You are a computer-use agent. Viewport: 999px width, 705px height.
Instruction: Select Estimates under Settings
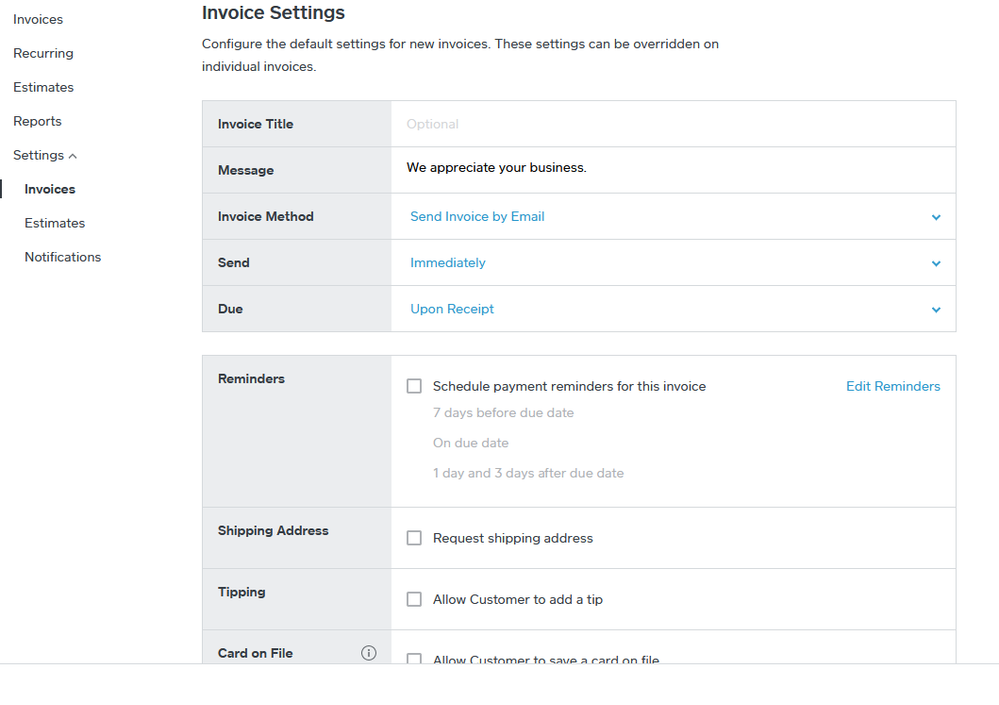[x=55, y=223]
